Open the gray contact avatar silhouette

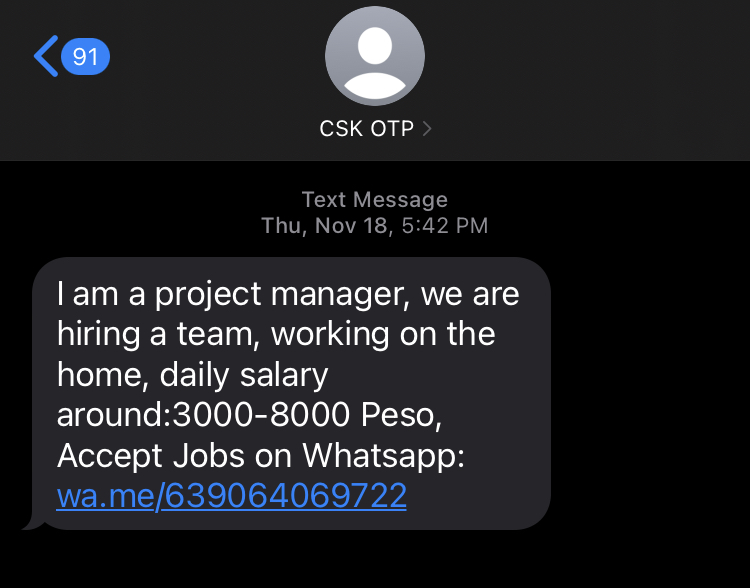click(375, 56)
